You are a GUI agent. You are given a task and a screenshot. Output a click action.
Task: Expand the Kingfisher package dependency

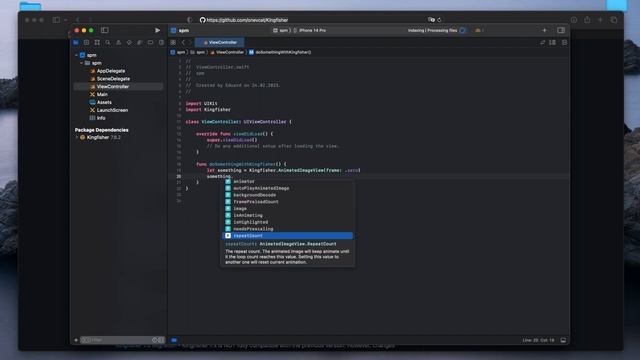(76, 138)
